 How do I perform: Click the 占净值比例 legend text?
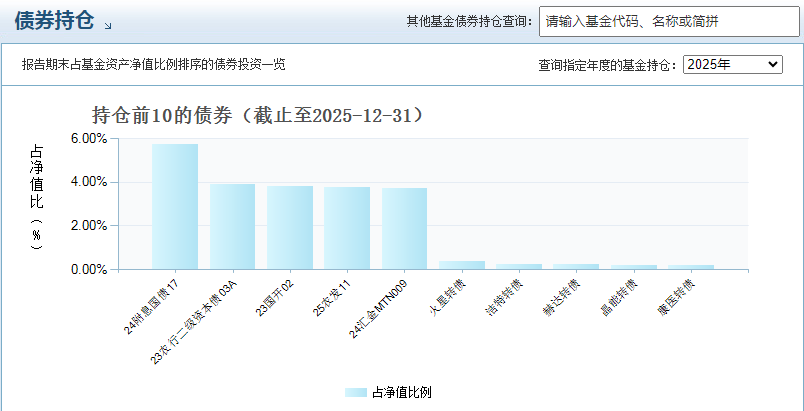point(401,393)
